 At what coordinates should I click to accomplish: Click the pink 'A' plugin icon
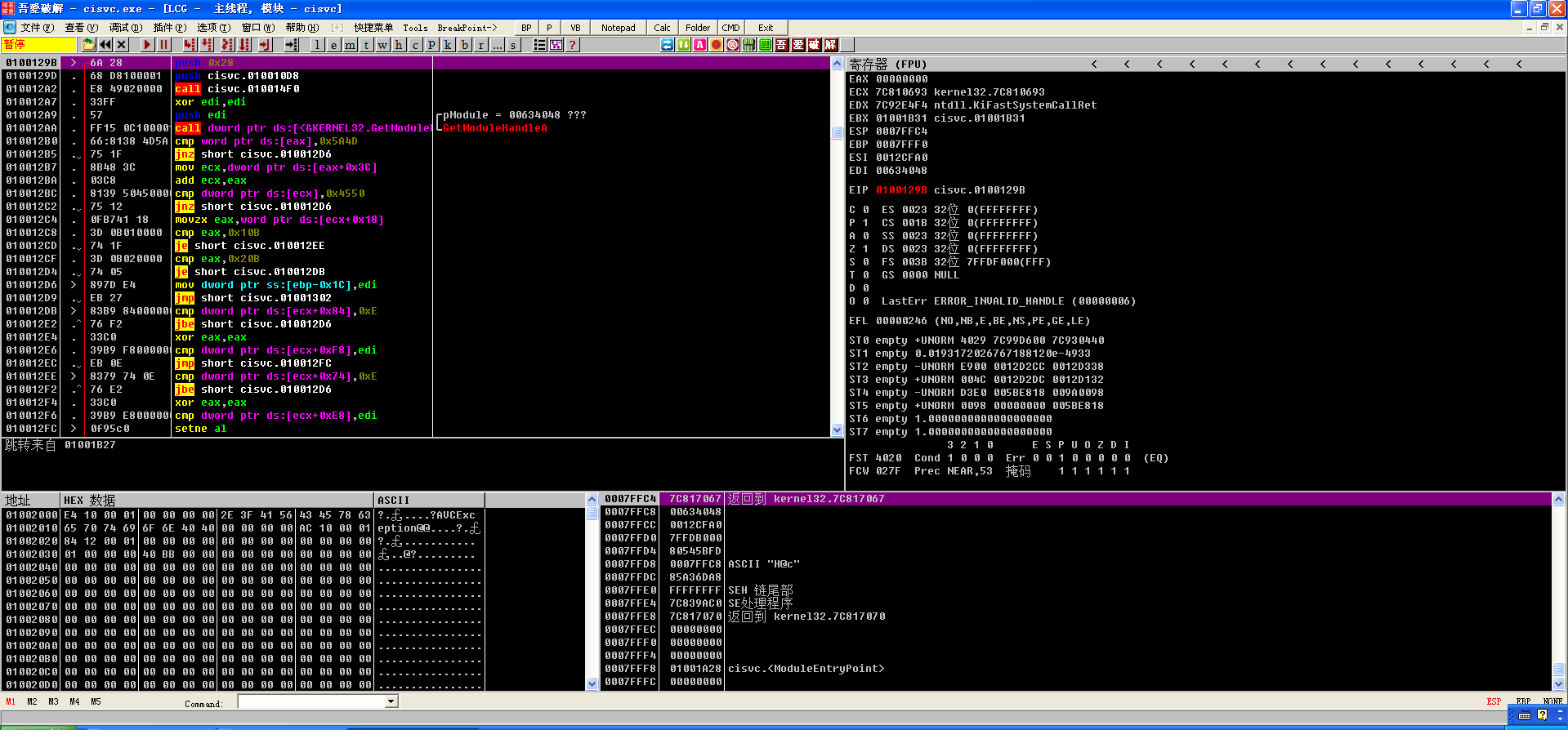pos(699,45)
